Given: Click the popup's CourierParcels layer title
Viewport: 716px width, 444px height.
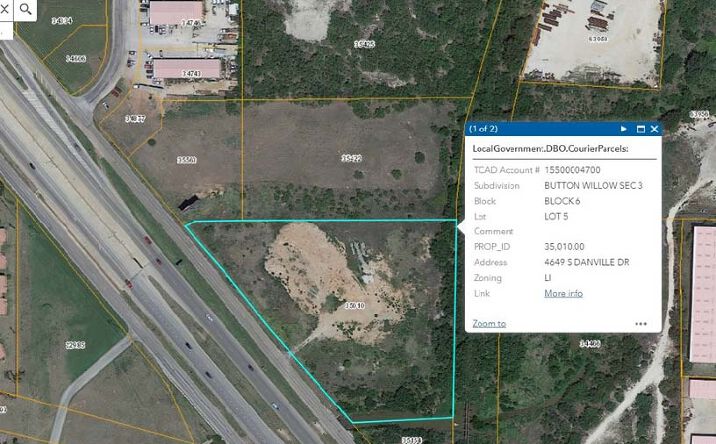Looking at the screenshot, I should tap(563, 148).
